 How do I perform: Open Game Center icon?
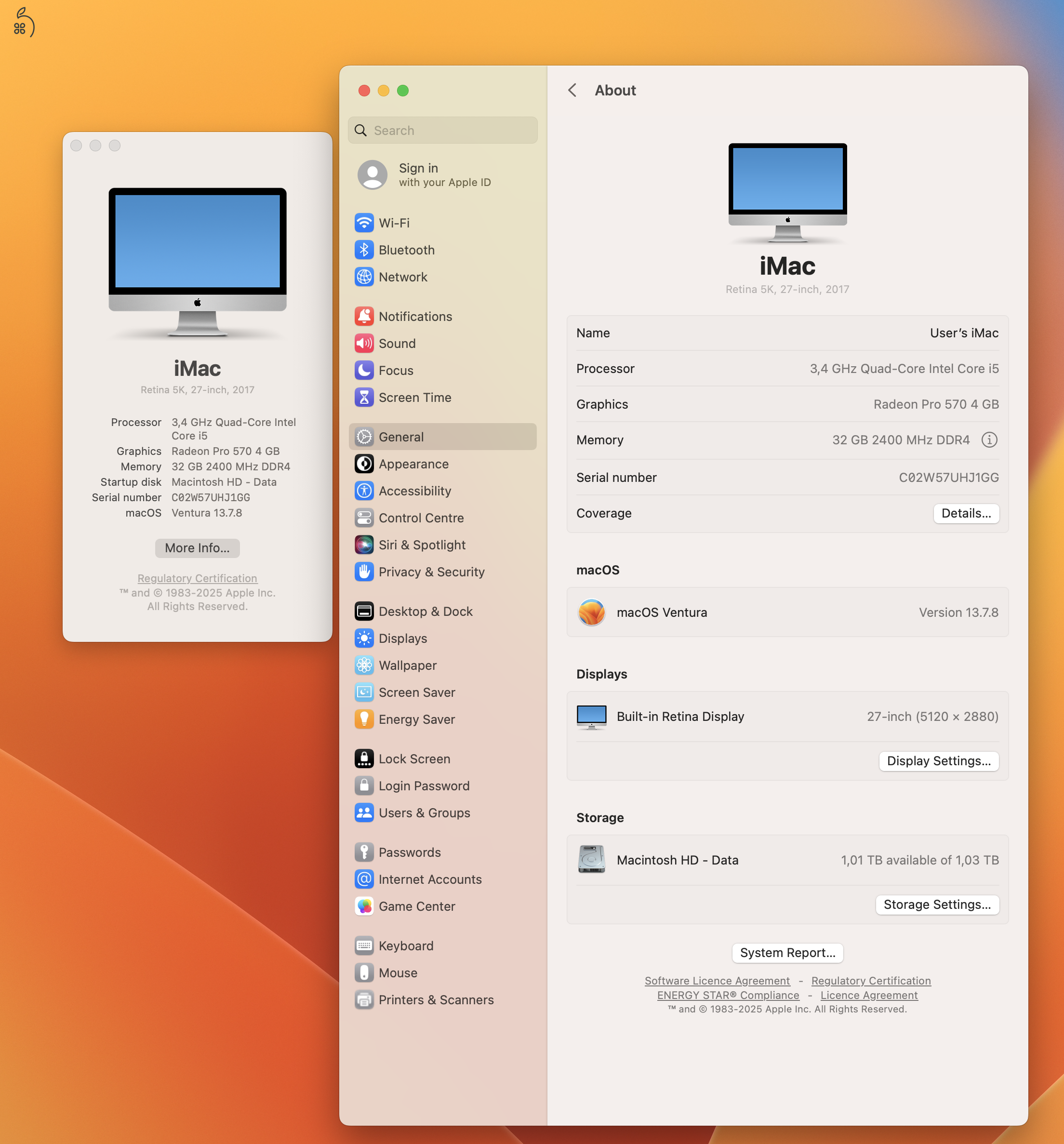point(364,906)
